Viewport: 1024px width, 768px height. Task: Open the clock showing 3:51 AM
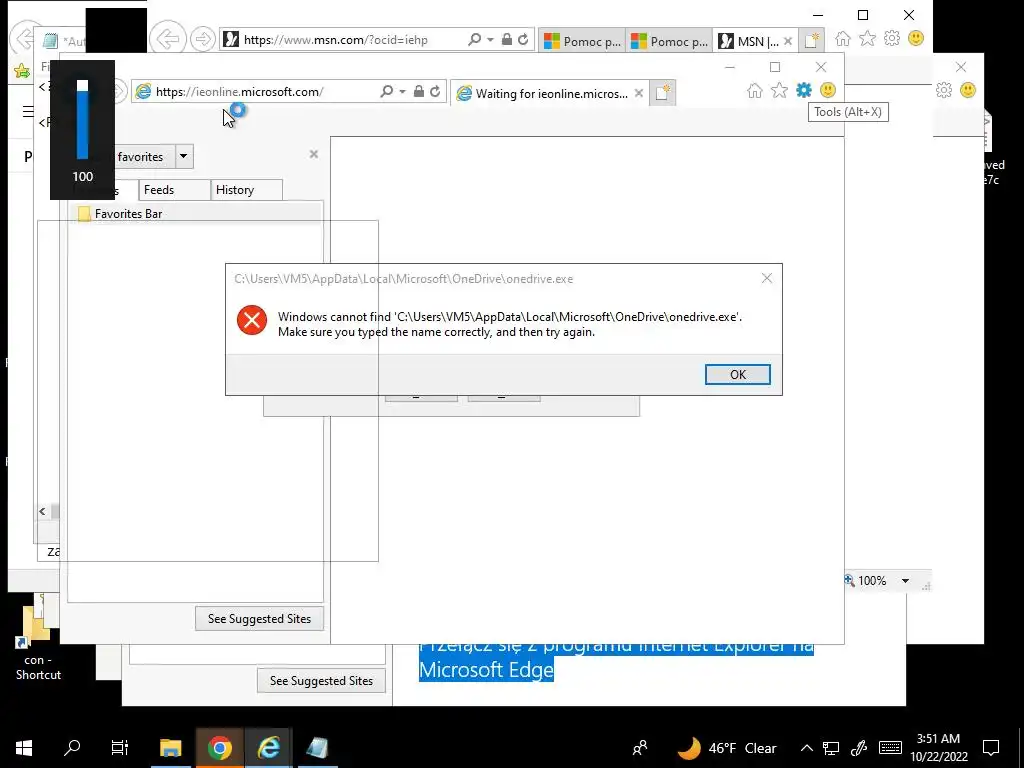[938, 748]
